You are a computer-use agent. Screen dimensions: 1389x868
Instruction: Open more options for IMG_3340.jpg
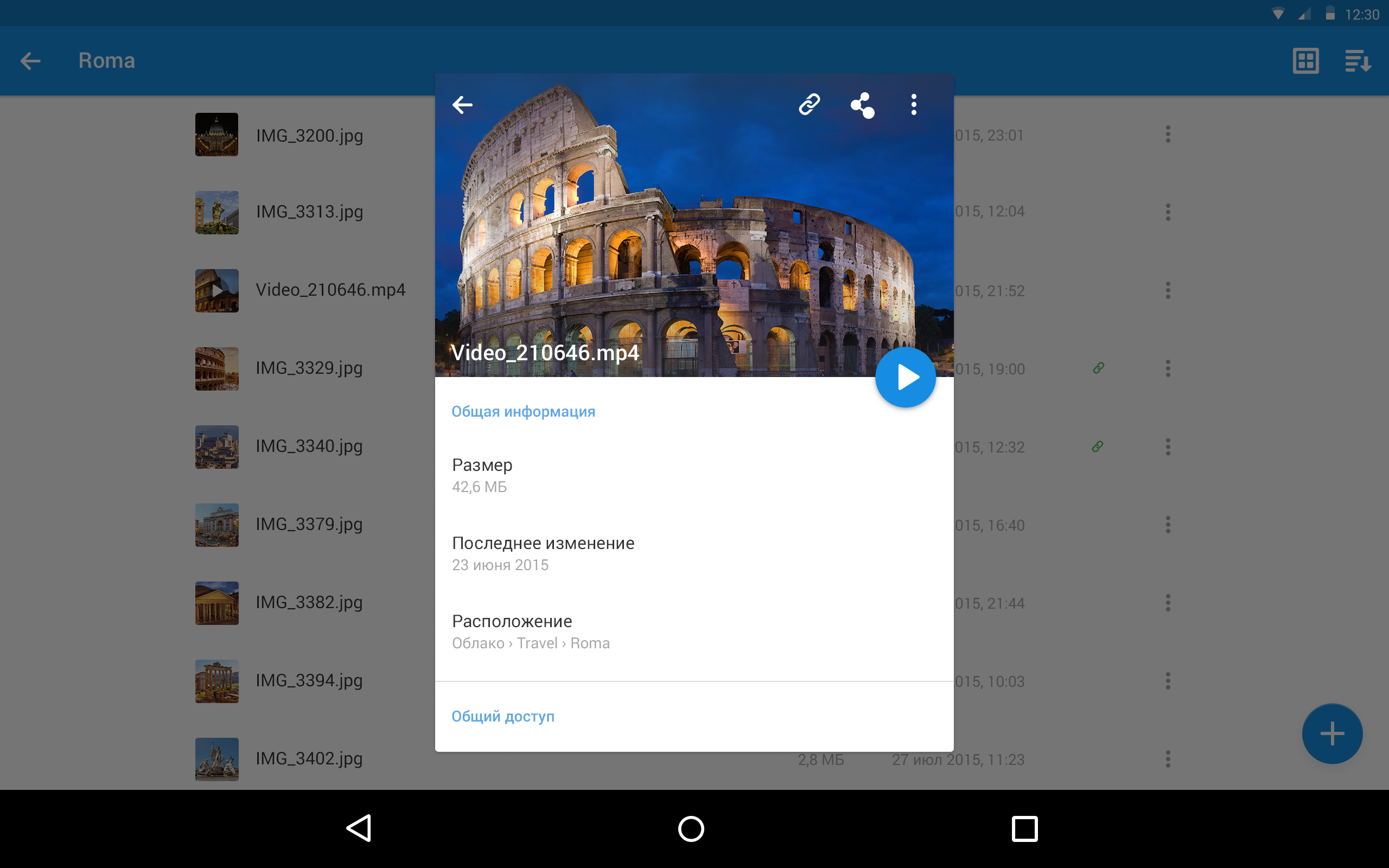(1168, 446)
